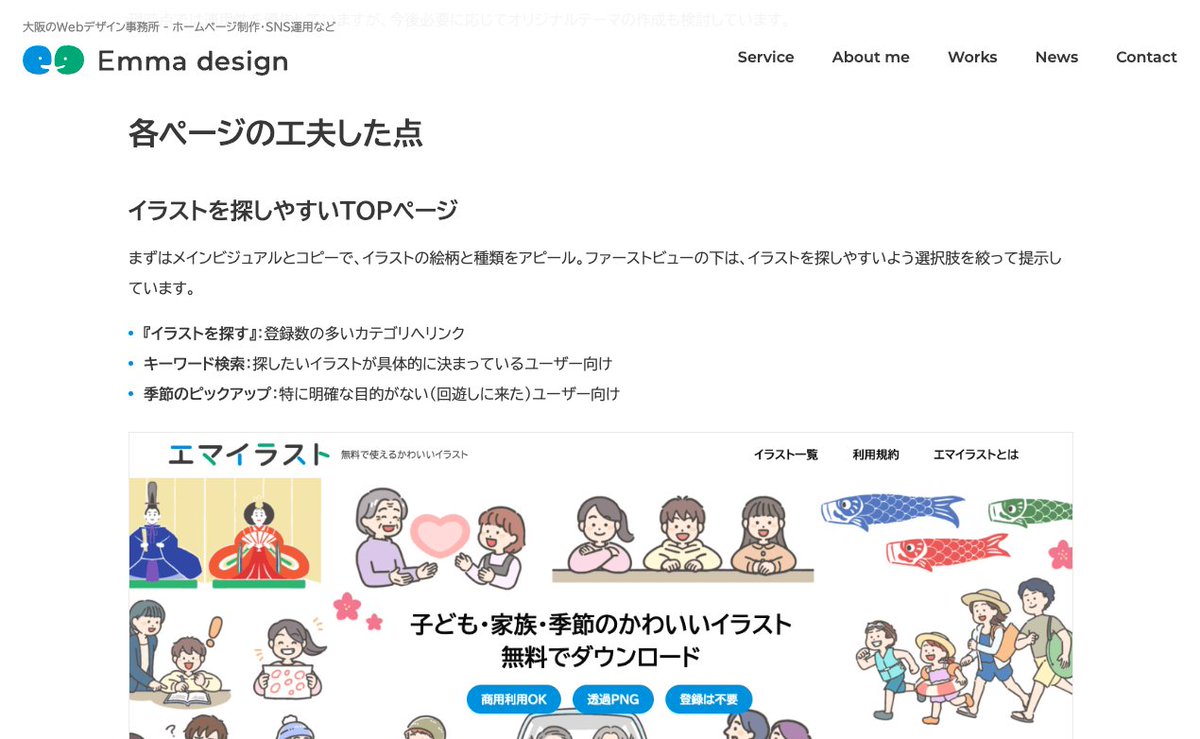
Task: Click 利用規約 in the preview header
Action: coord(876,454)
